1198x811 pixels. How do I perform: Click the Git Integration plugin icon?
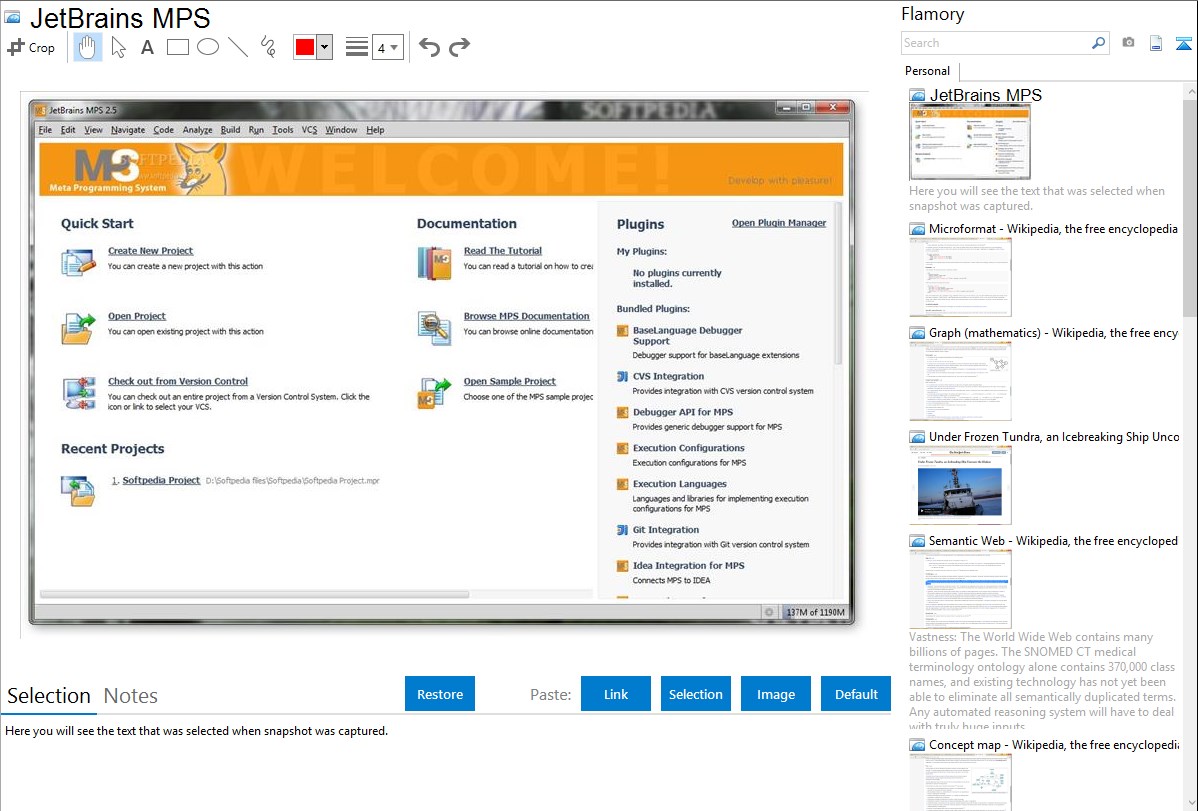coord(622,530)
